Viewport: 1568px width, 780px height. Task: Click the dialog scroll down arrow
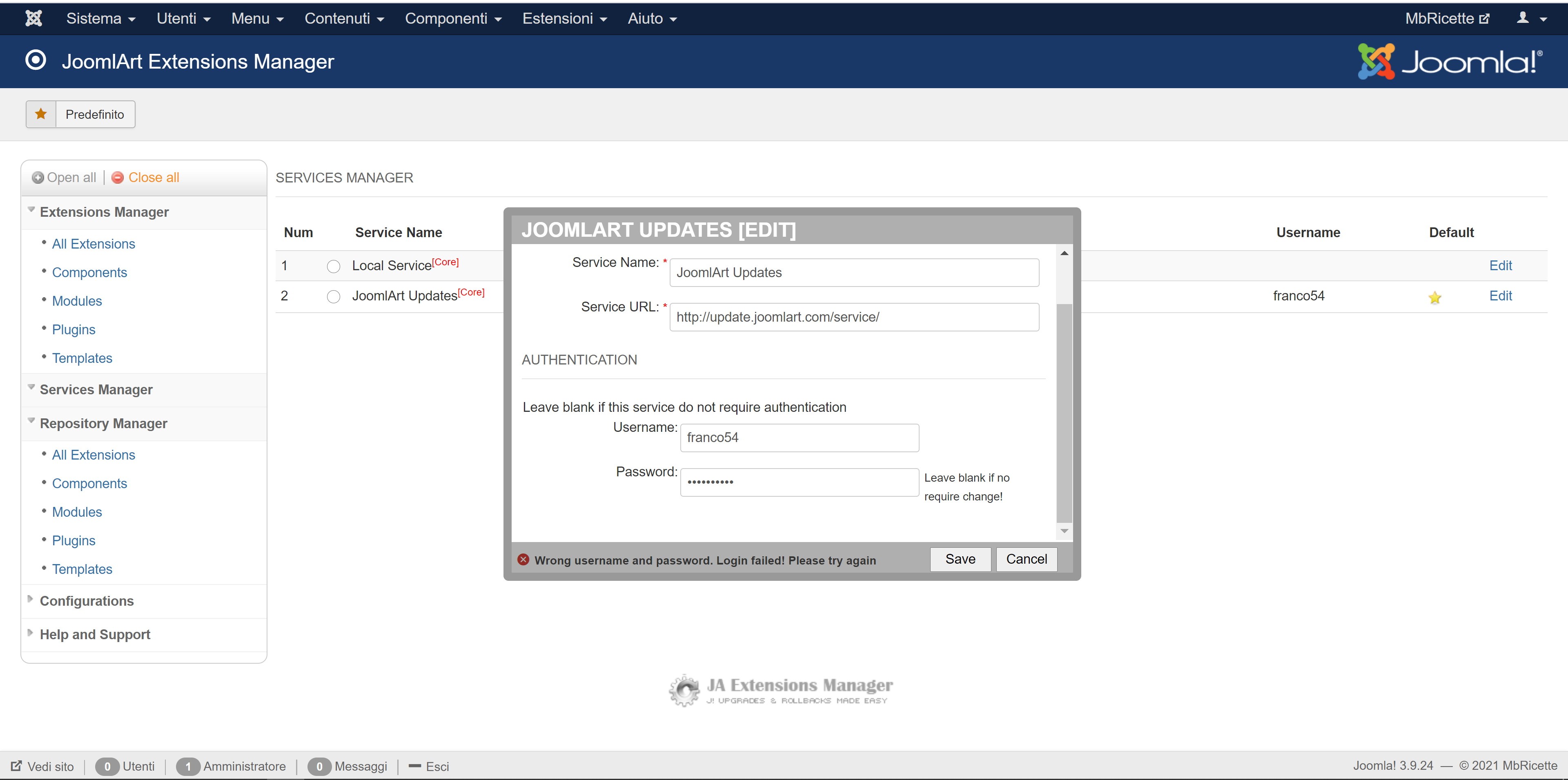coord(1064,531)
